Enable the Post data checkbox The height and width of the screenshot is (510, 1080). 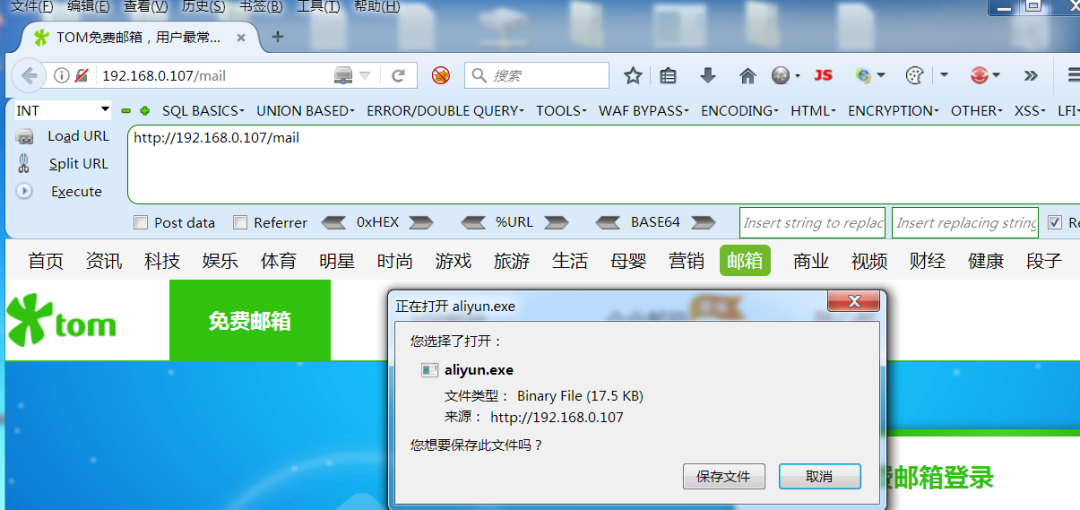(141, 223)
